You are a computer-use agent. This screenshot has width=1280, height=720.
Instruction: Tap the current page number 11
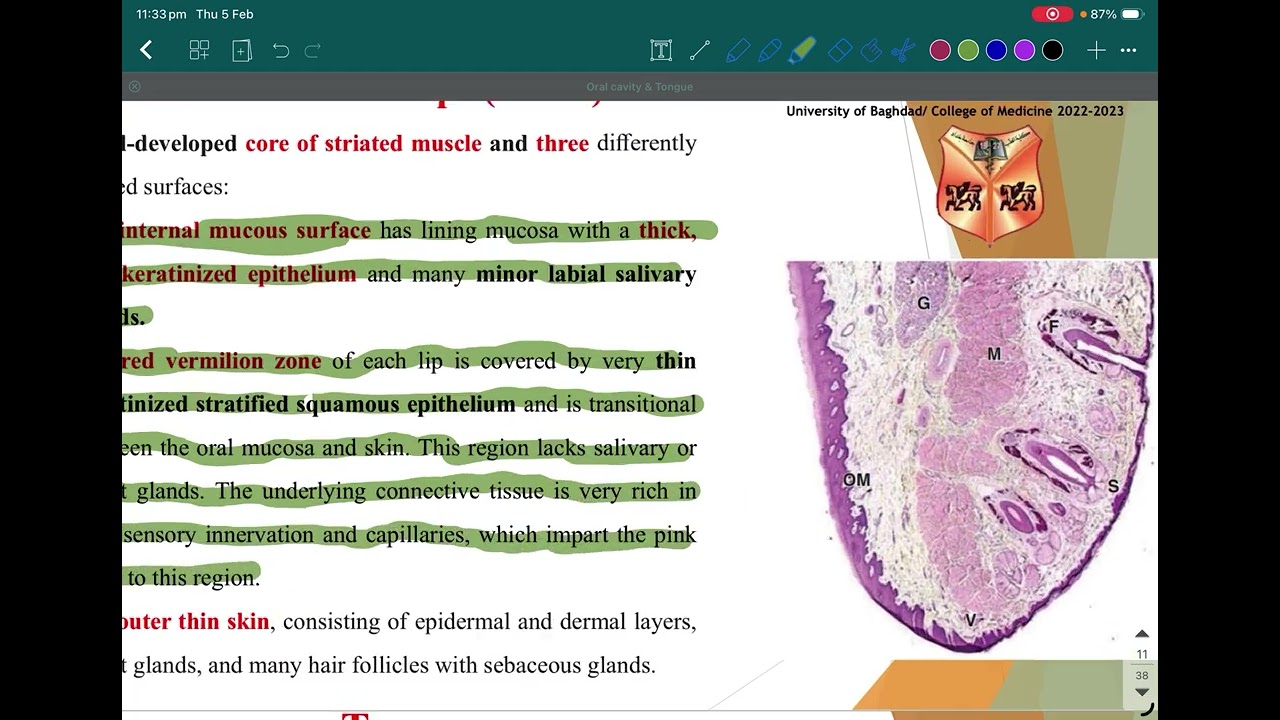tap(1142, 655)
